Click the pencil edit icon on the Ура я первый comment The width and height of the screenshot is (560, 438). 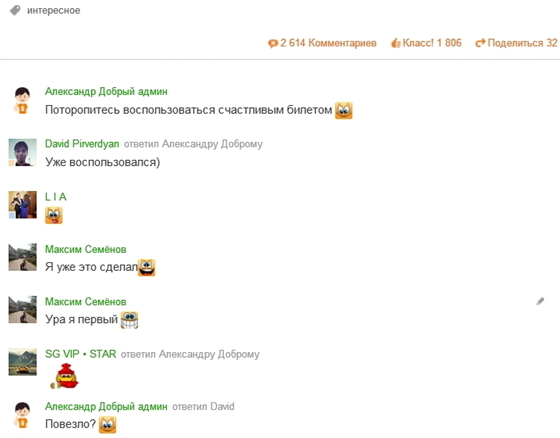click(x=540, y=302)
